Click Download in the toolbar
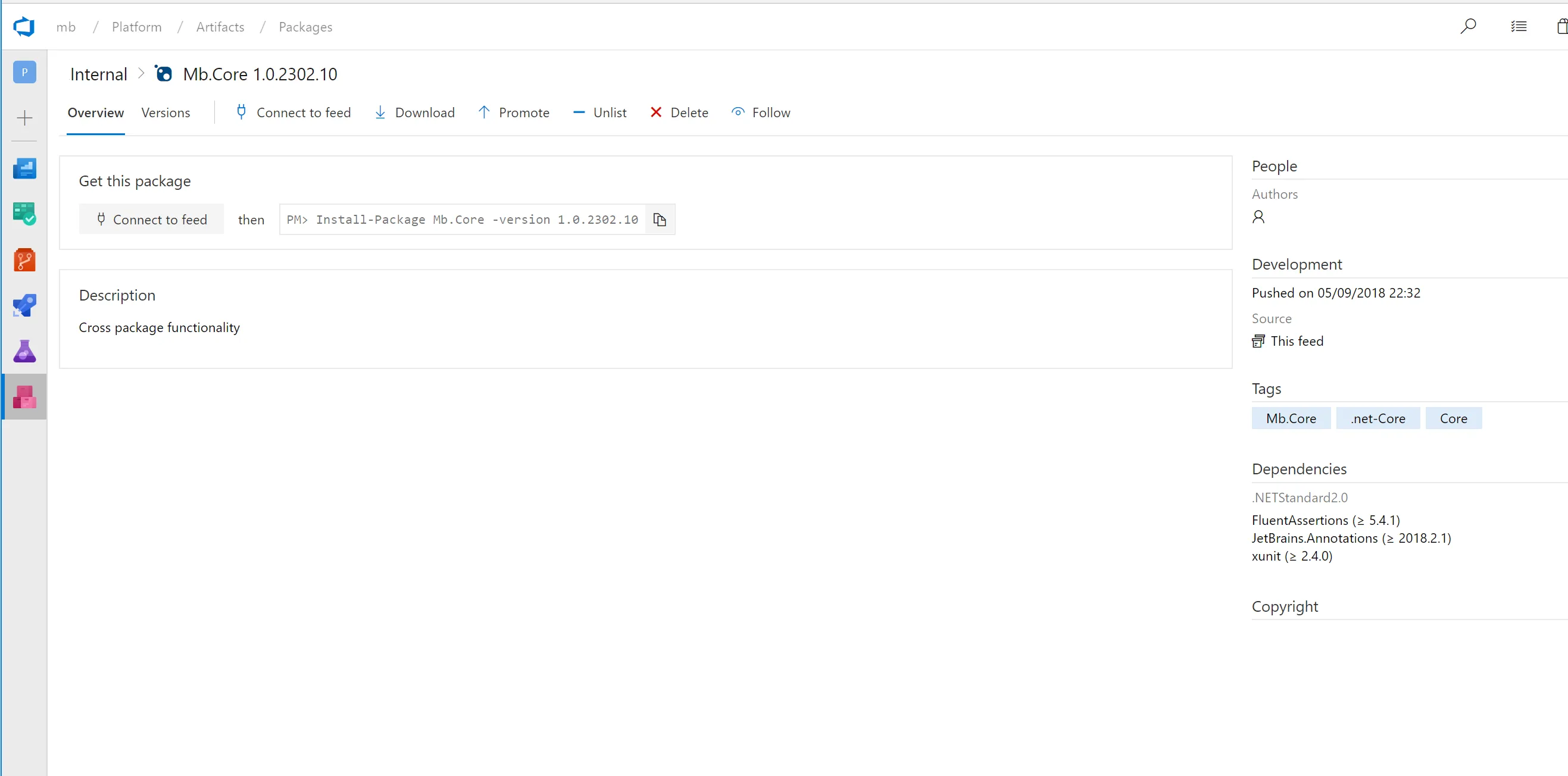Image resolution: width=1568 pixels, height=776 pixels. (x=414, y=112)
